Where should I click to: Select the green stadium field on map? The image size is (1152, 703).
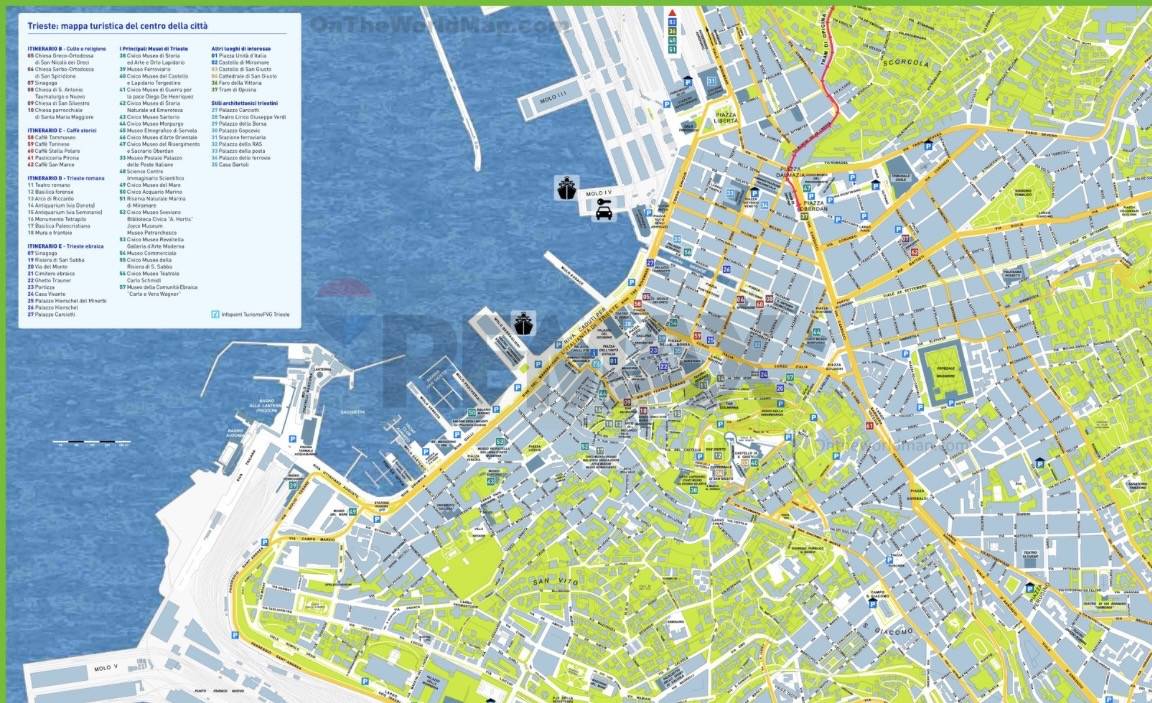click(x=945, y=372)
